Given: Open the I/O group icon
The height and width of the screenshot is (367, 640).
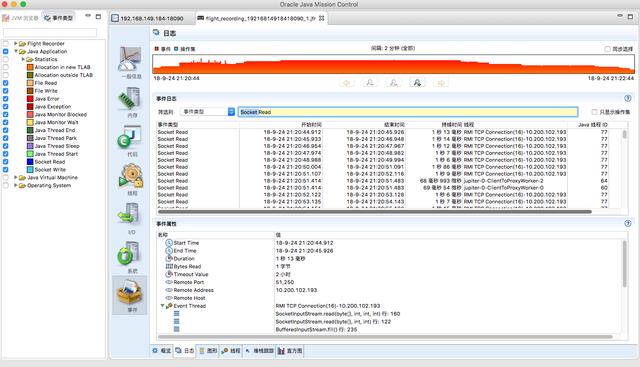Looking at the screenshot, I should (129, 215).
